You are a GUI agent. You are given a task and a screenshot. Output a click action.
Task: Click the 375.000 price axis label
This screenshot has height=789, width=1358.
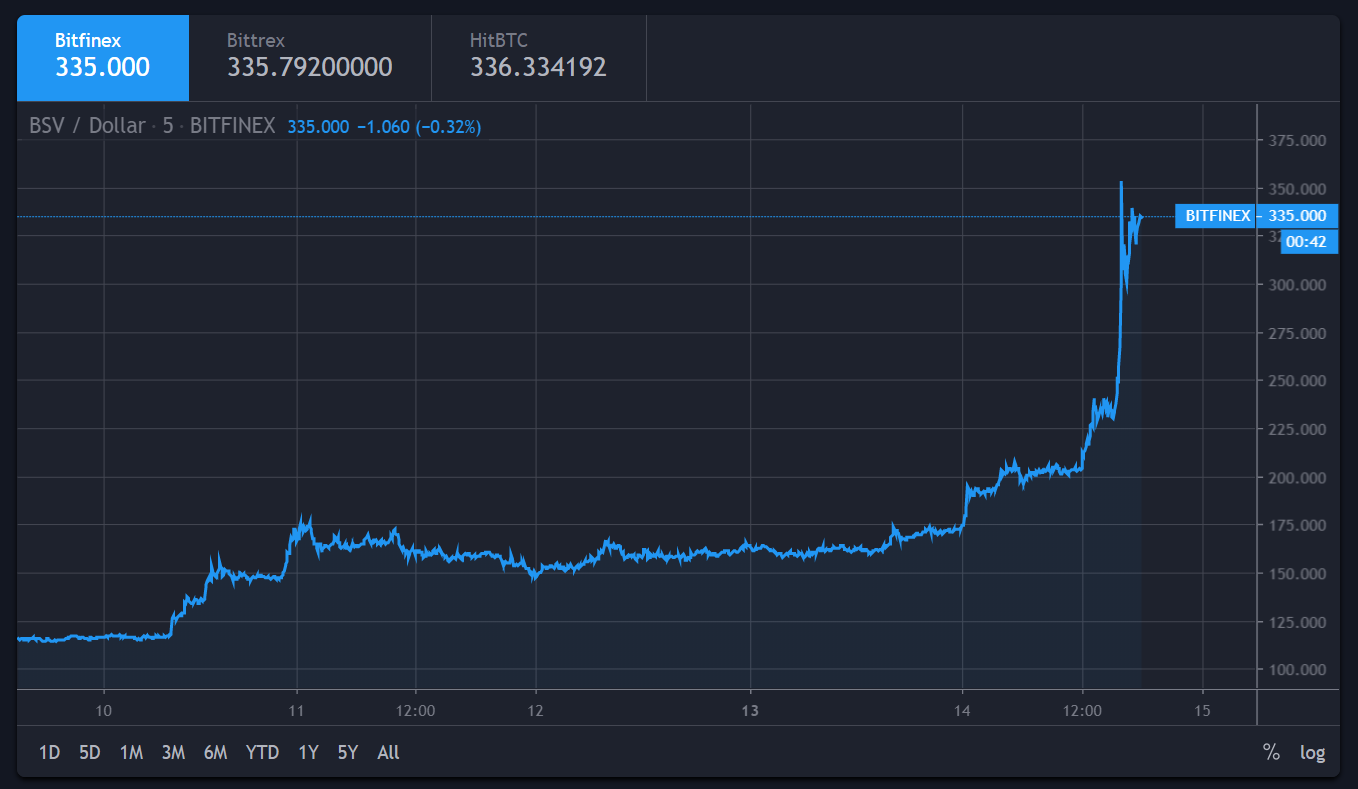coord(1297,141)
